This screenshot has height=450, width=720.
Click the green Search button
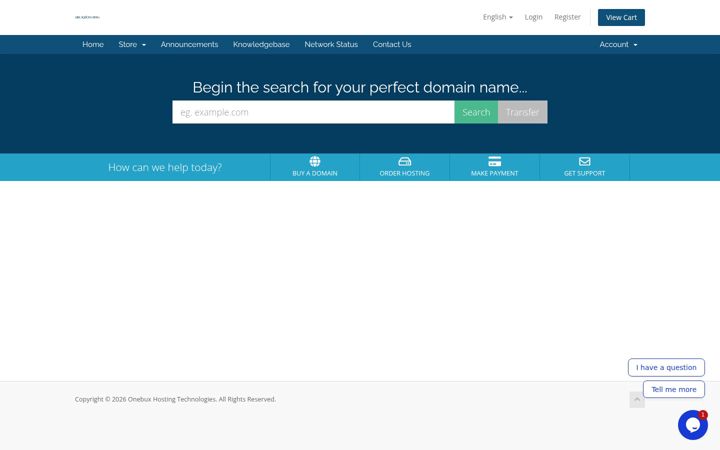(x=476, y=112)
